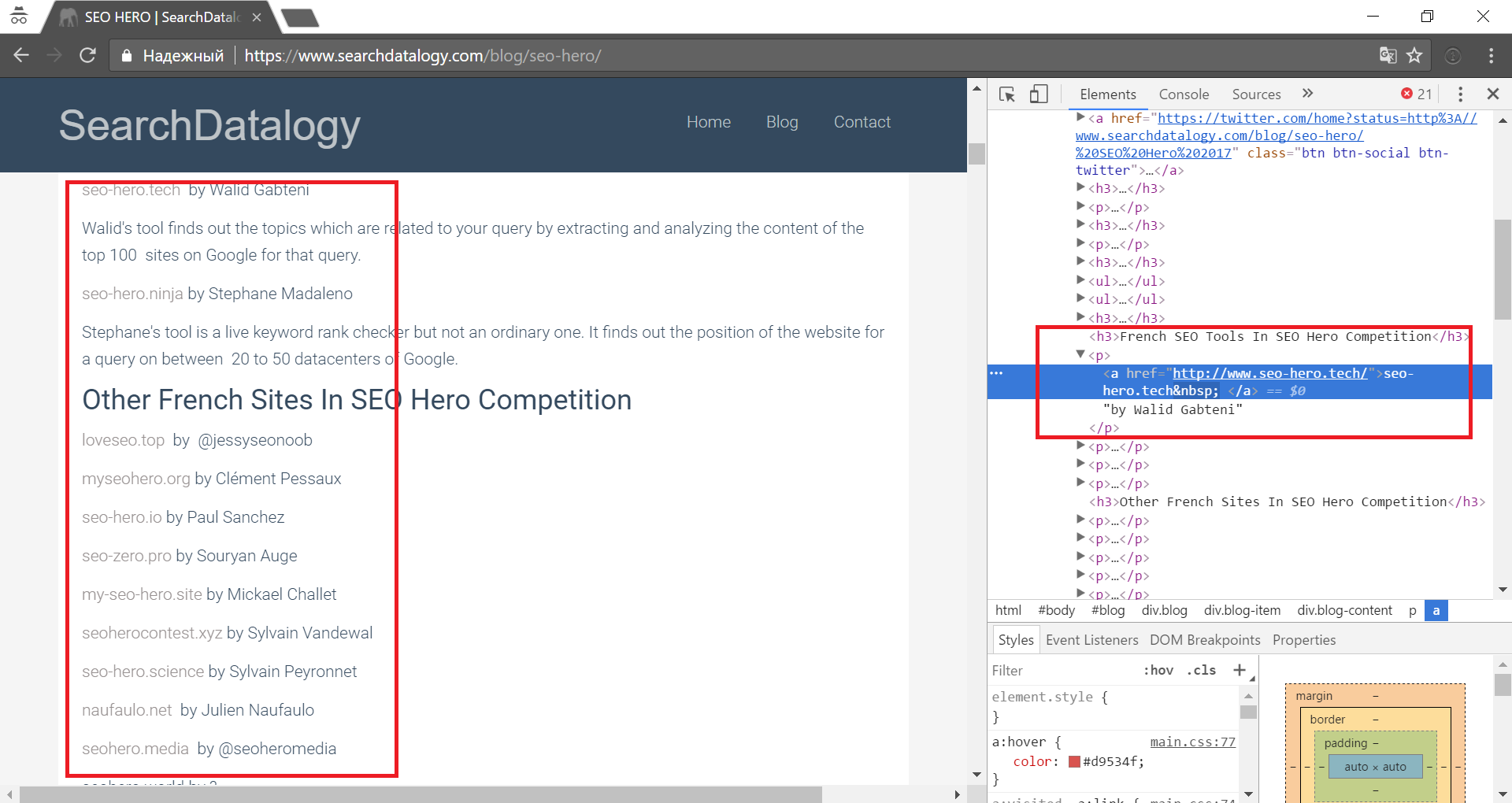Viewport: 1512px width, 803px height.
Task: Click main.css:77 source link
Action: click(x=1192, y=742)
